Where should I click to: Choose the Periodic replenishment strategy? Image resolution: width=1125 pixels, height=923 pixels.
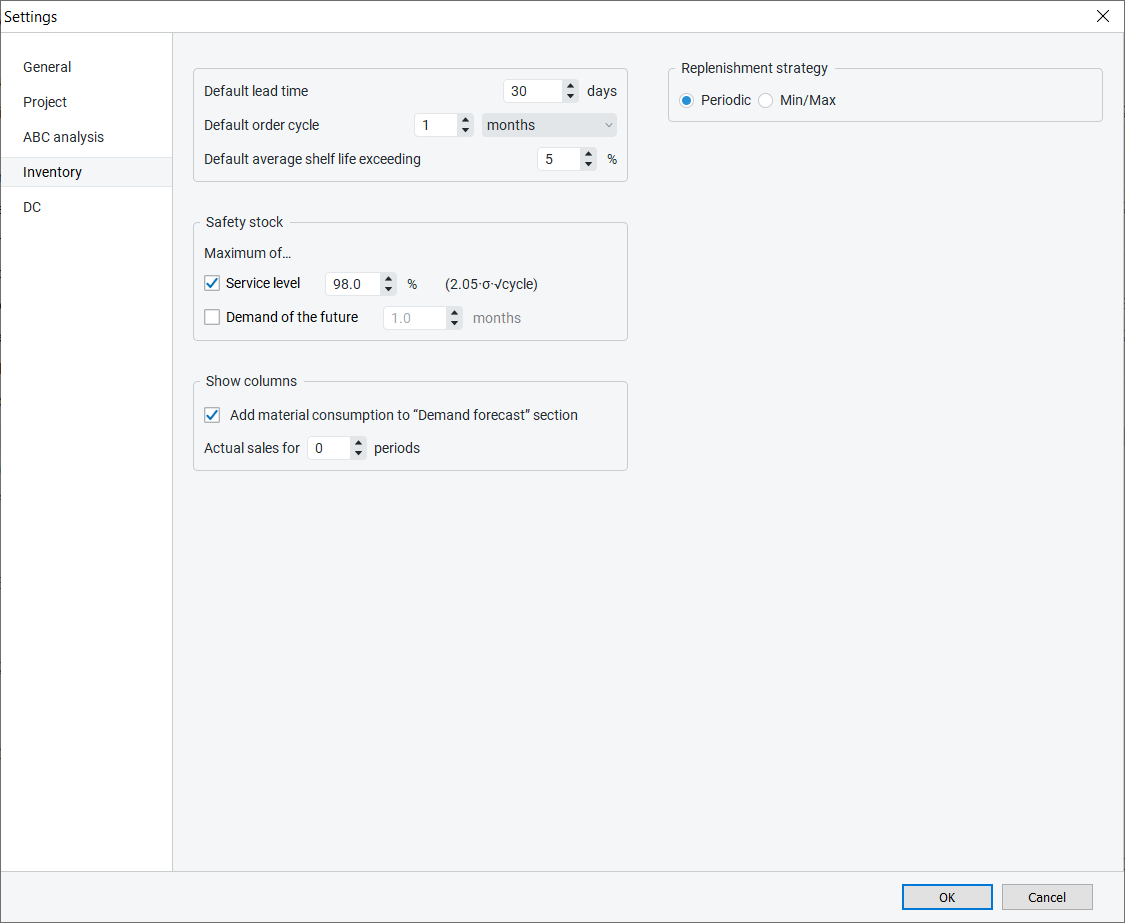tap(686, 100)
